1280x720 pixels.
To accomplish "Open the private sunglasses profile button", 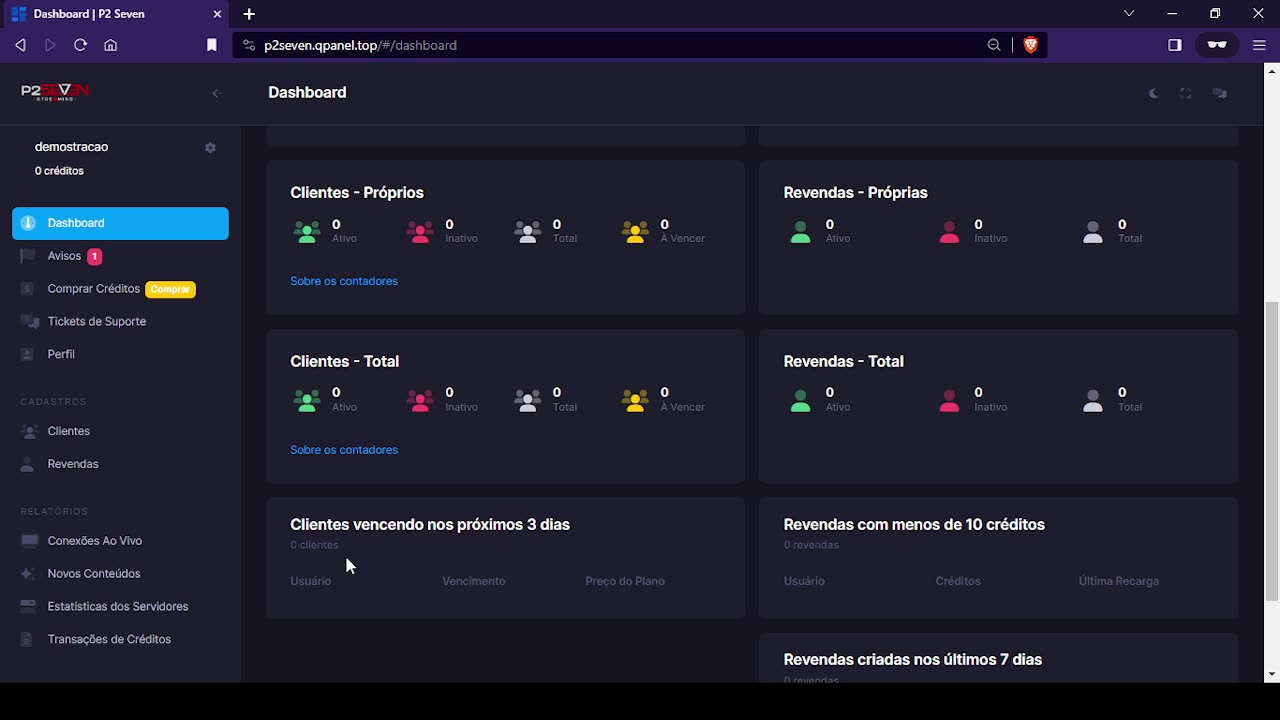I will (1217, 45).
